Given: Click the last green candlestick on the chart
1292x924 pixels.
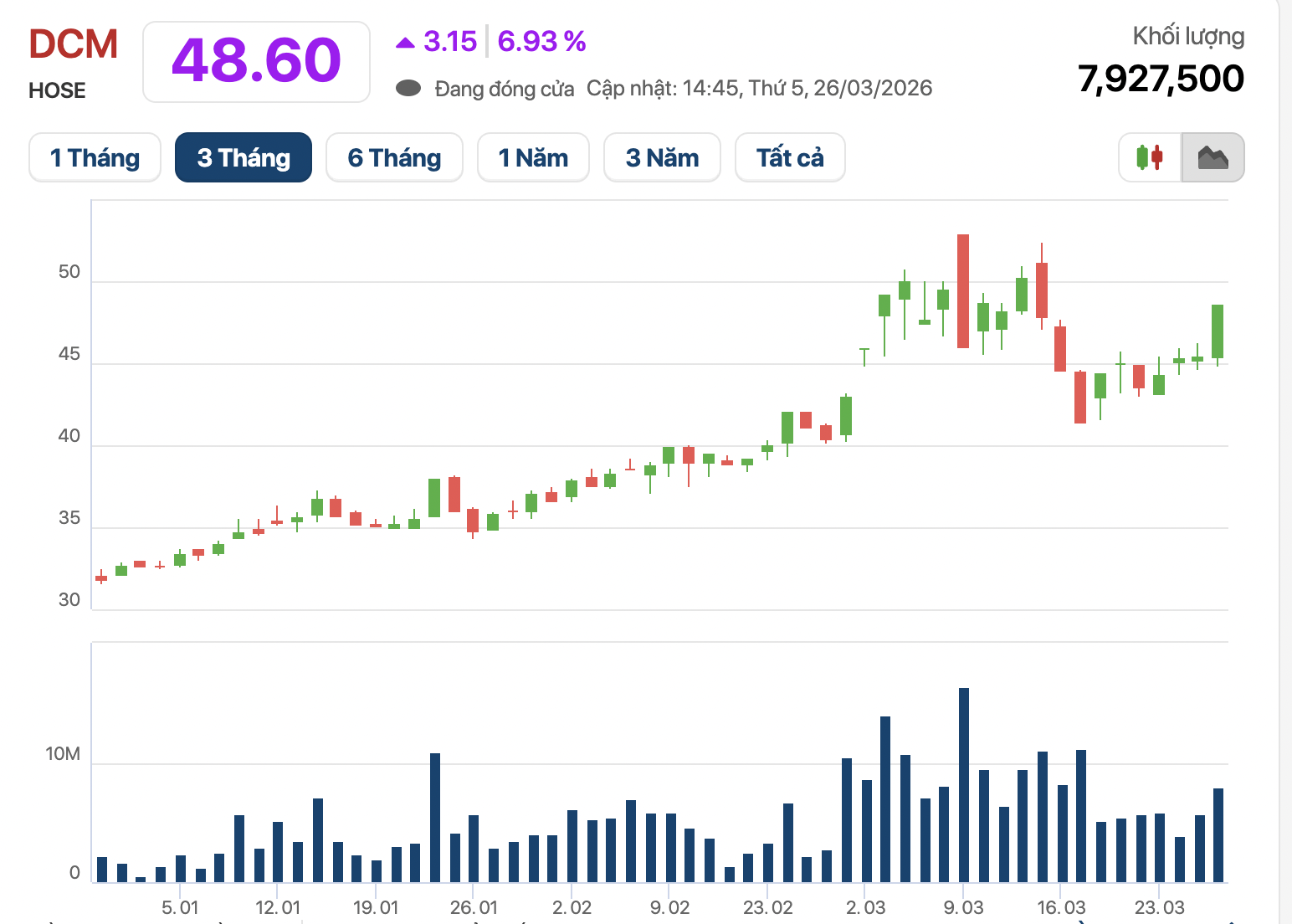Looking at the screenshot, I should point(1218,331).
